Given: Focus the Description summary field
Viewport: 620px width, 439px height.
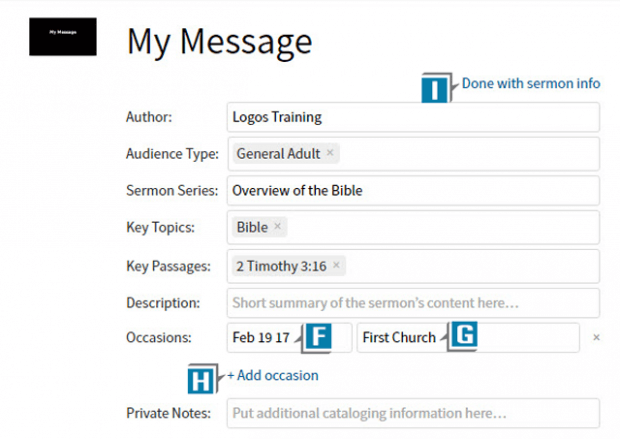Looking at the screenshot, I should click(412, 302).
